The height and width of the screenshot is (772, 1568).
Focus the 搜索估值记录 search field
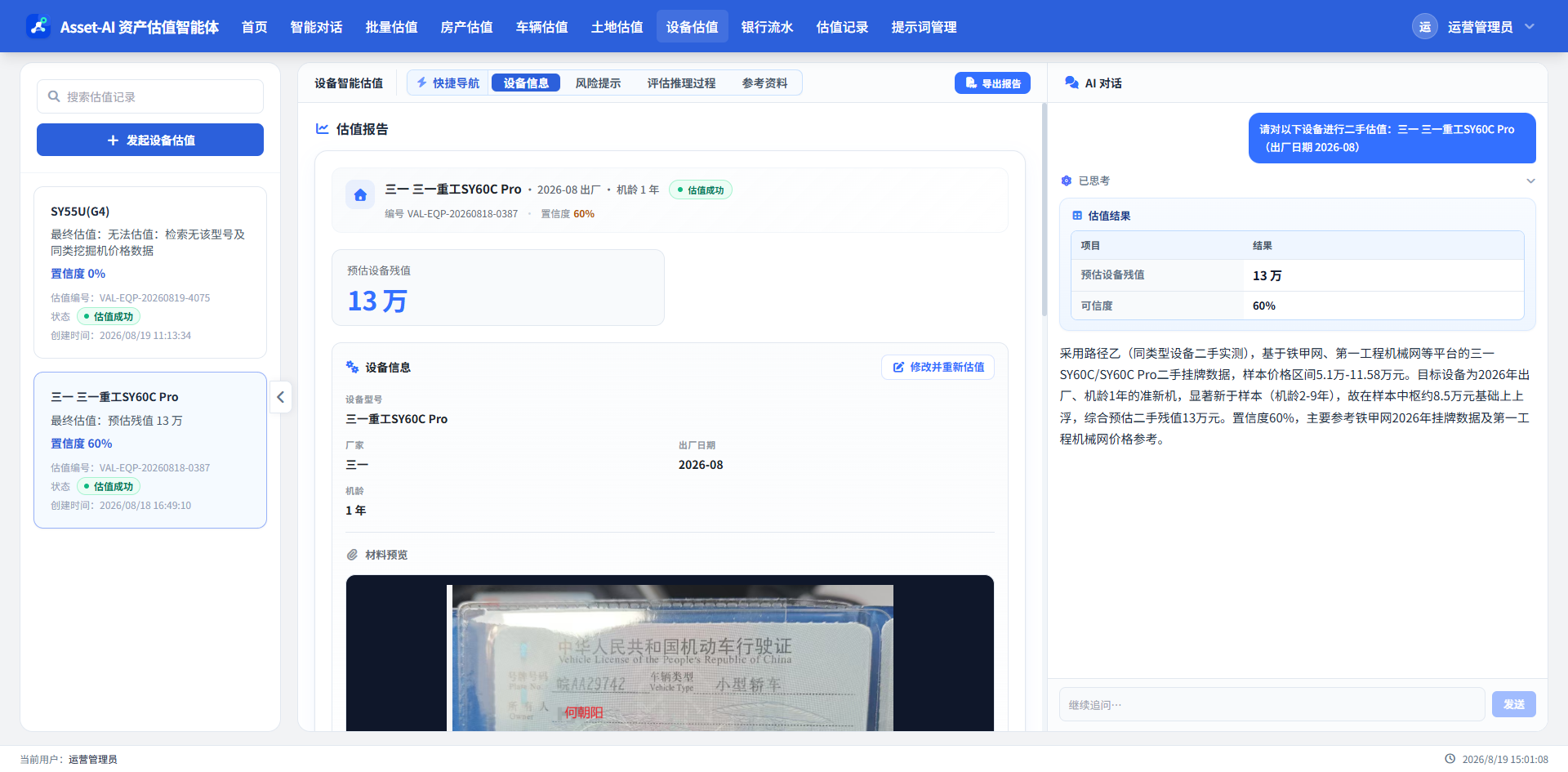tap(150, 96)
